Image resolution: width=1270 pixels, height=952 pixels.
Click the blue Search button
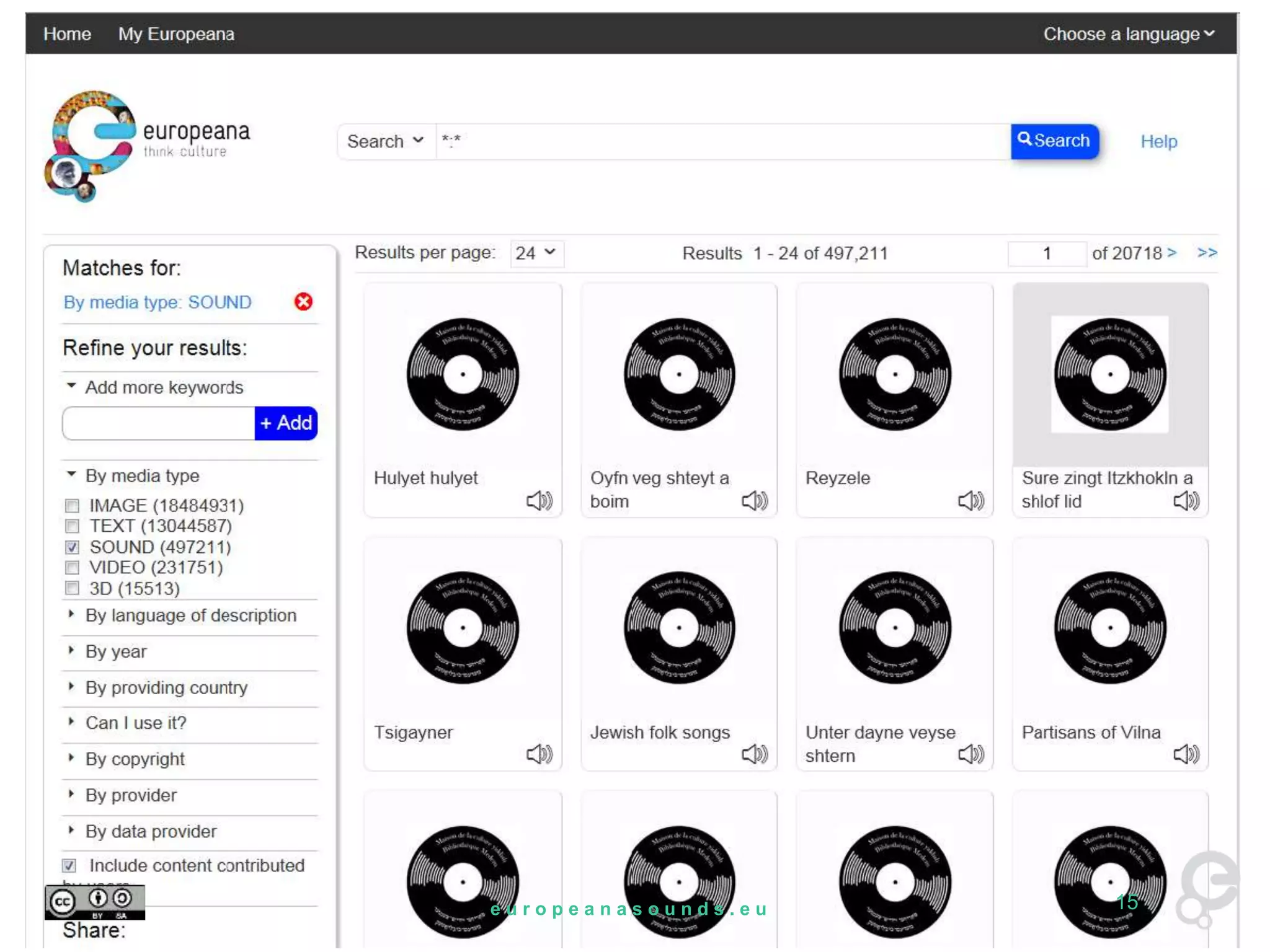click(x=1054, y=141)
